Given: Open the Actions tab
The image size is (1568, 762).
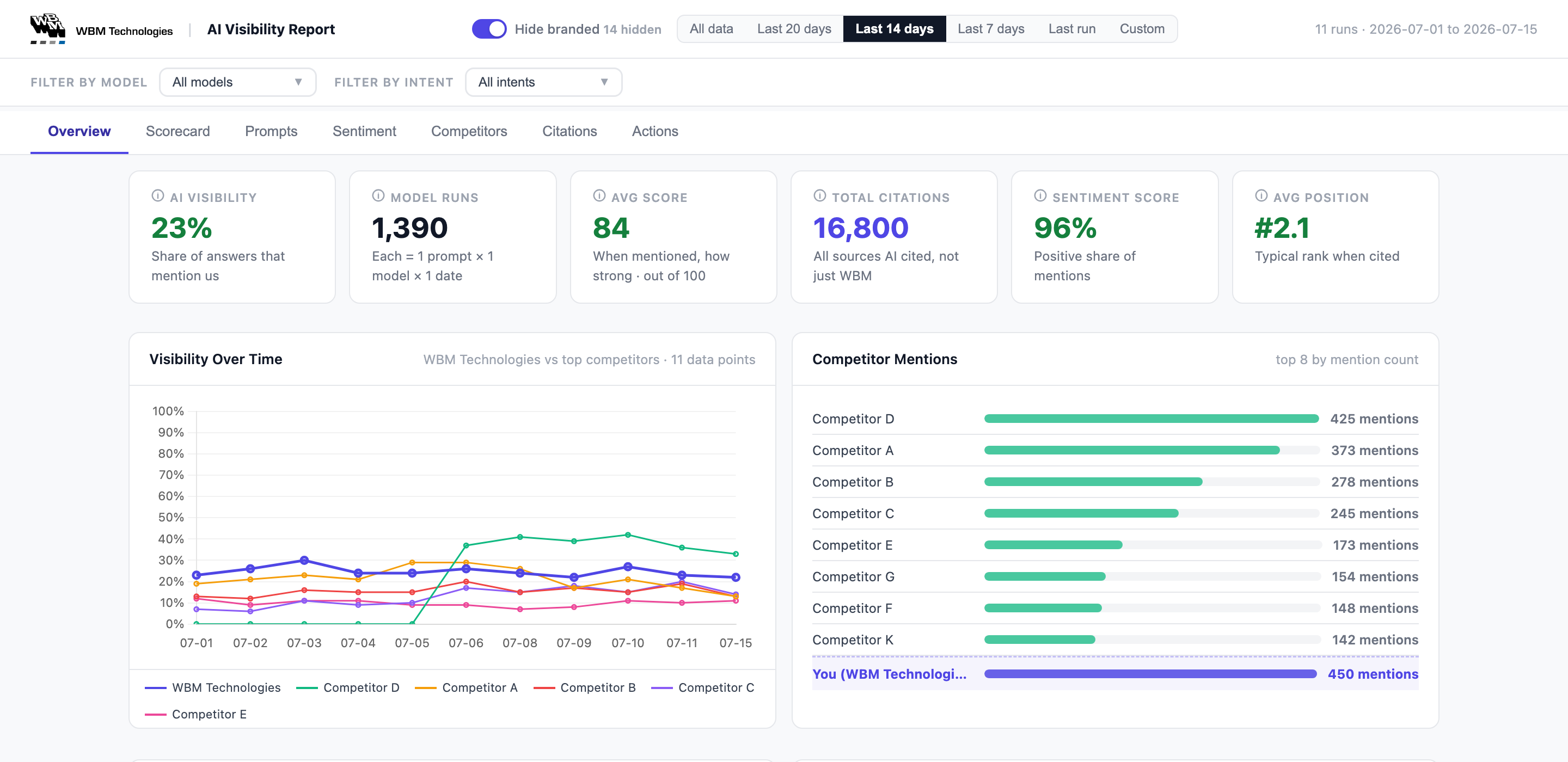Looking at the screenshot, I should coord(655,132).
